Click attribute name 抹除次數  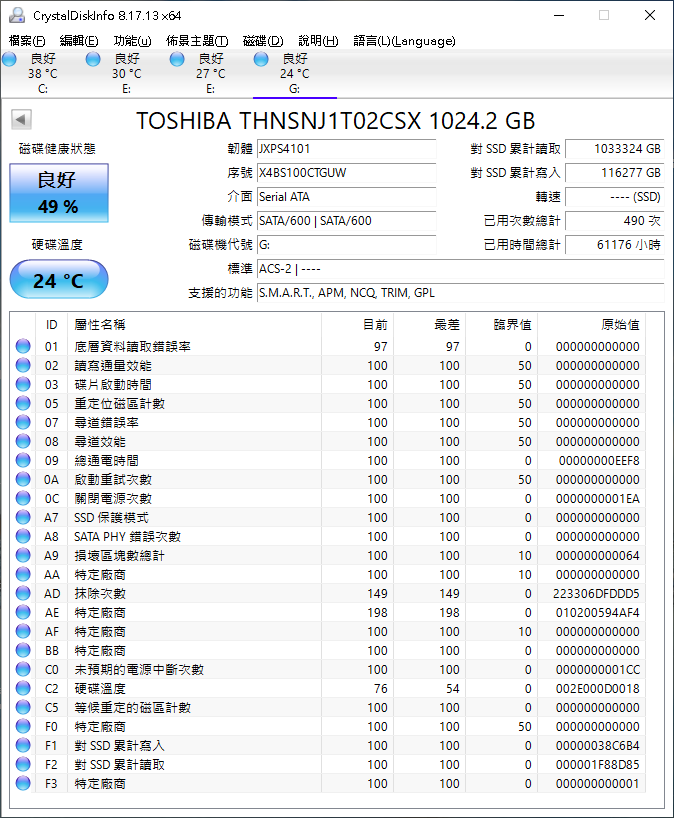click(x=100, y=594)
